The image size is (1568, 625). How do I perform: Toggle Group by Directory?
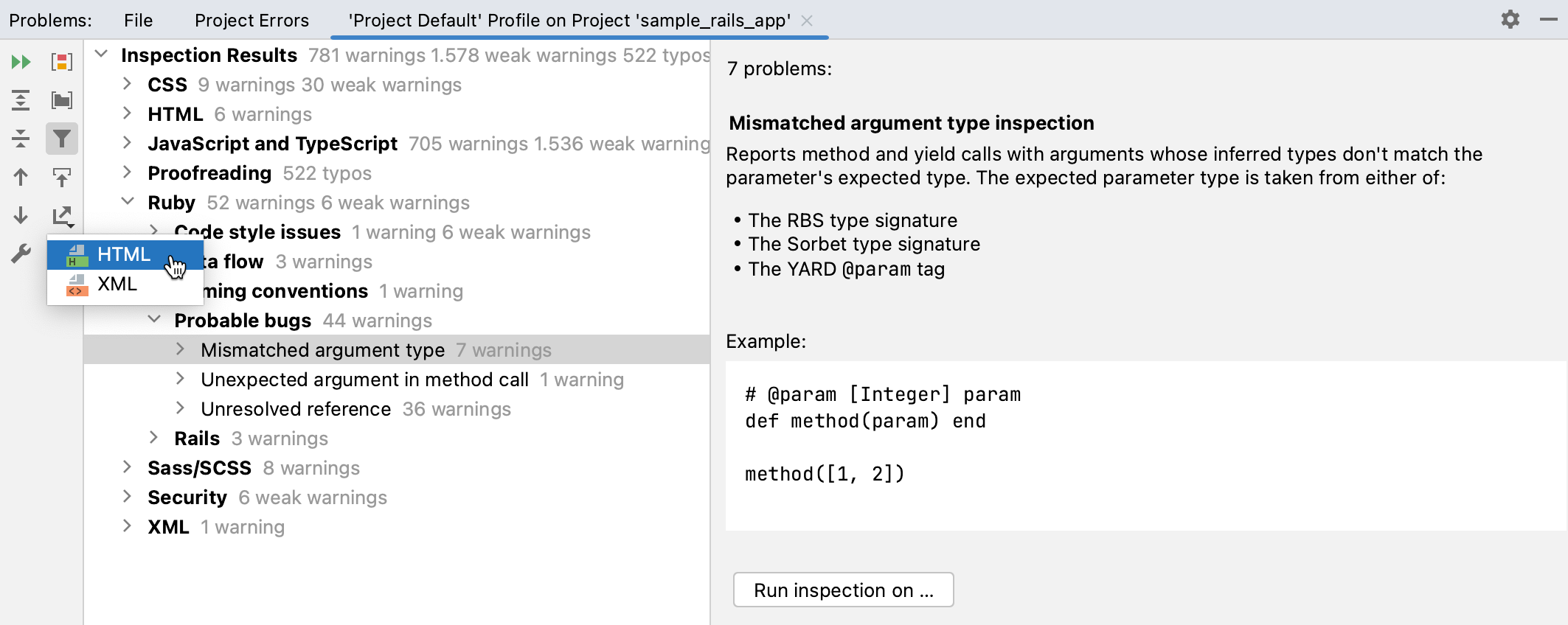point(62,100)
